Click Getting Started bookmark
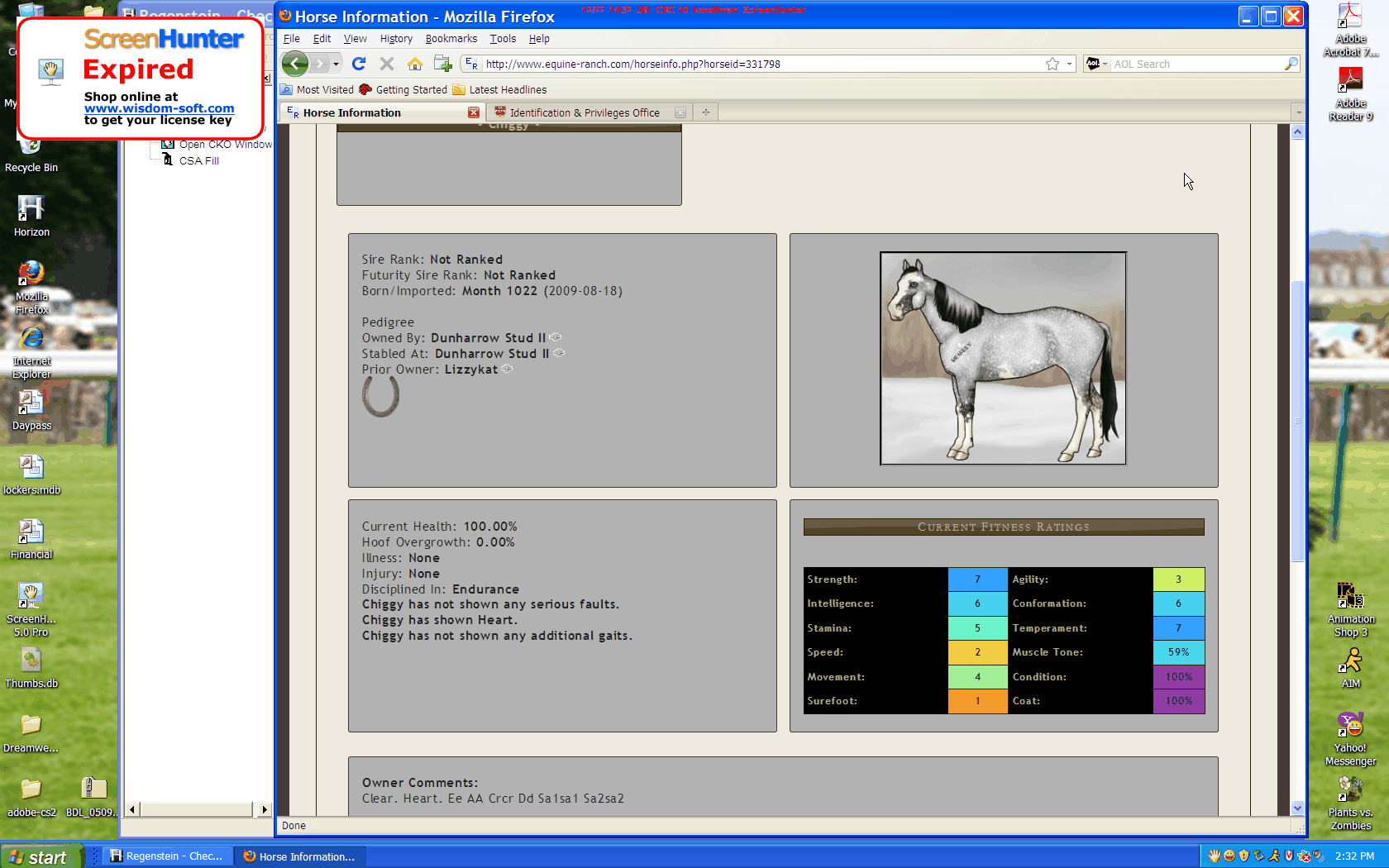Image resolution: width=1389 pixels, height=868 pixels. [403, 90]
